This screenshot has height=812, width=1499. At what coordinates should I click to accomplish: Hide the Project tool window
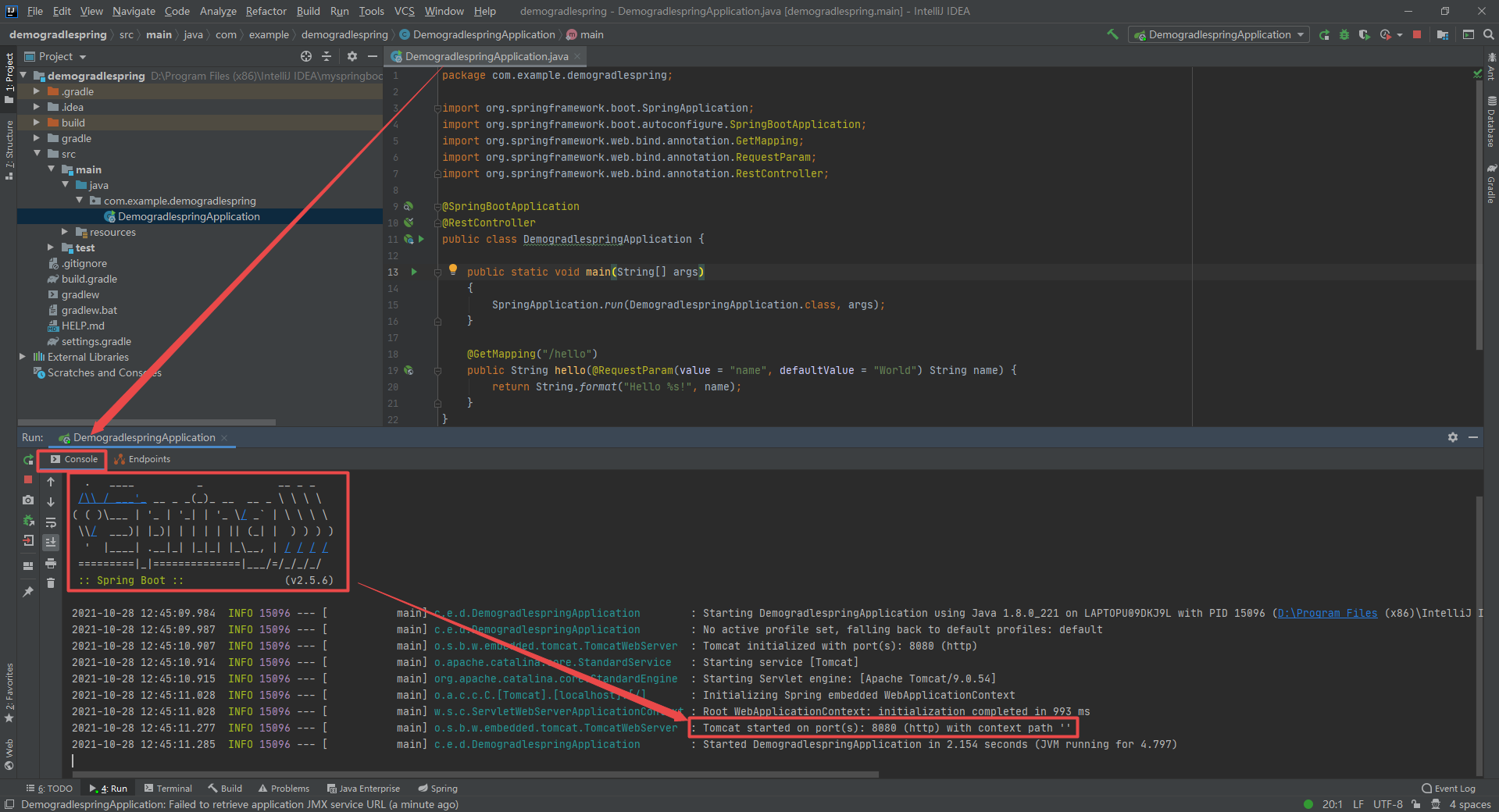(373, 56)
